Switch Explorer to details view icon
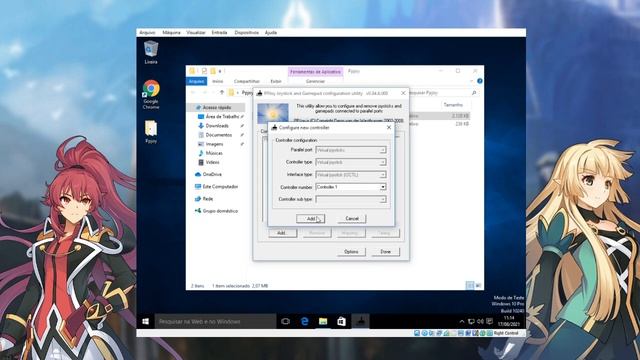Image resolution: width=640 pixels, height=360 pixels. pyautogui.click(x=470, y=286)
